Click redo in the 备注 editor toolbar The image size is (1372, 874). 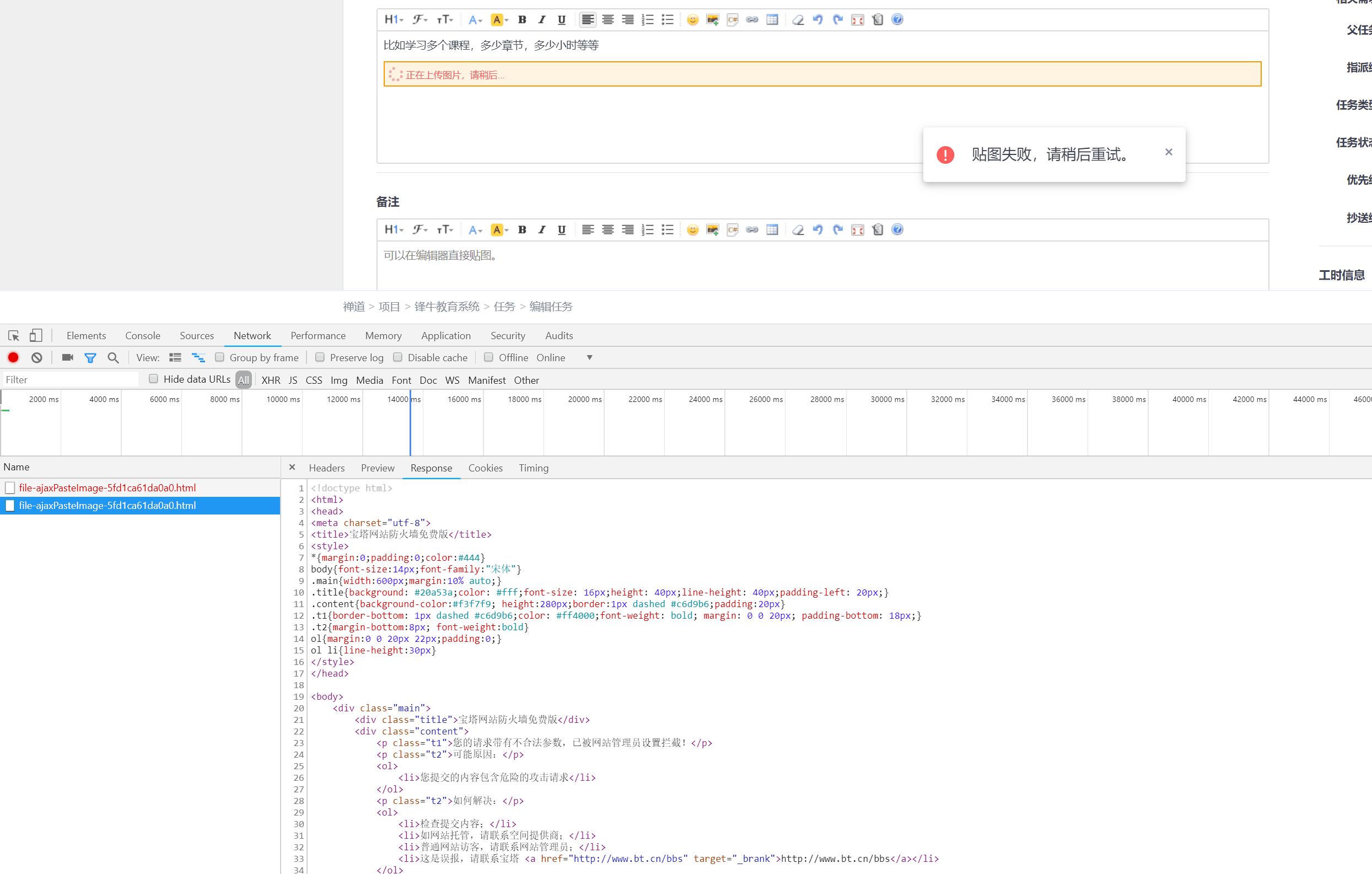pos(837,230)
